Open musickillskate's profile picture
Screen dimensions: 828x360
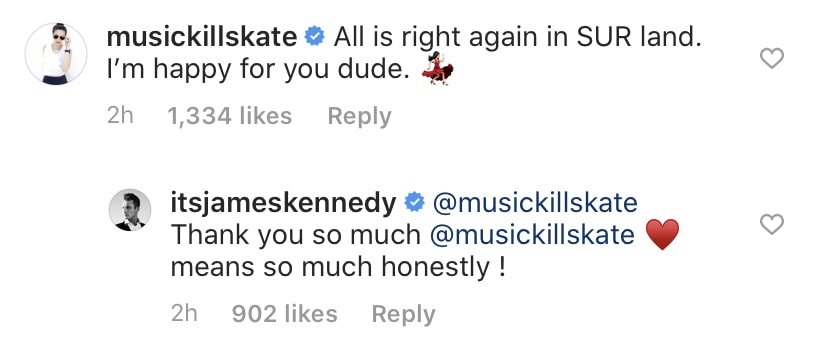coord(56,54)
